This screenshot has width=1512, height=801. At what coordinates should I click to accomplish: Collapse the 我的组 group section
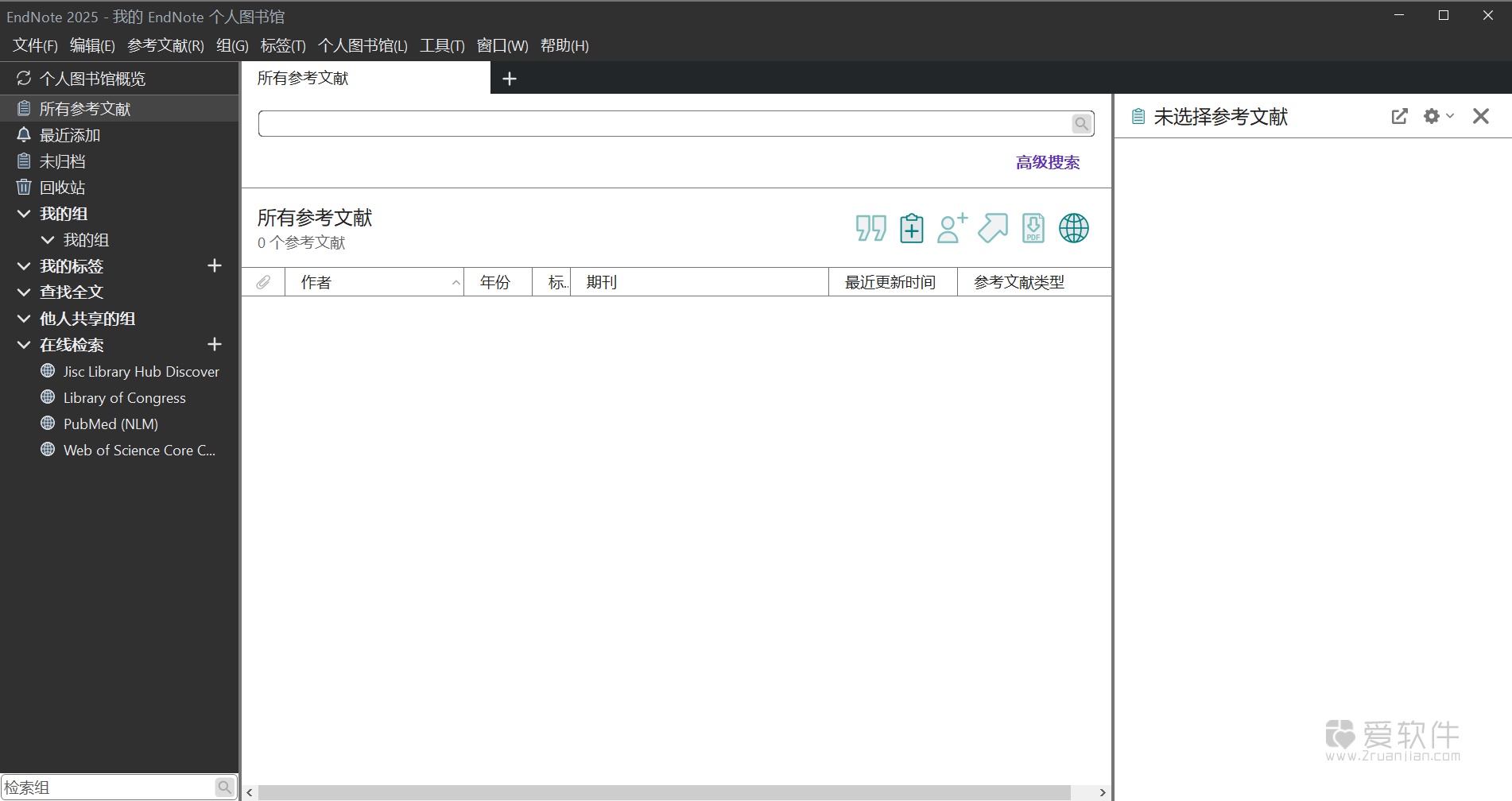point(22,213)
